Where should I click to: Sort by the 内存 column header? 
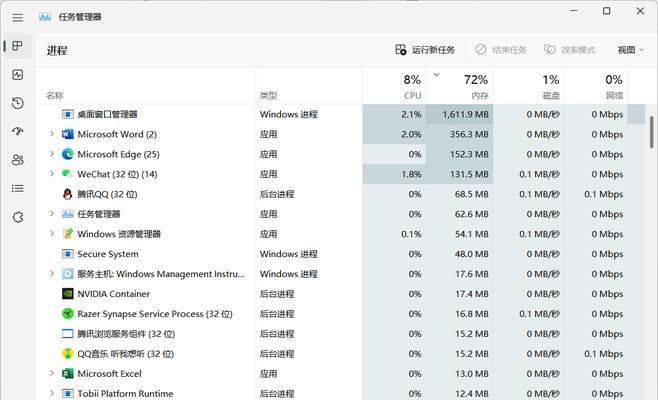click(x=460, y=86)
